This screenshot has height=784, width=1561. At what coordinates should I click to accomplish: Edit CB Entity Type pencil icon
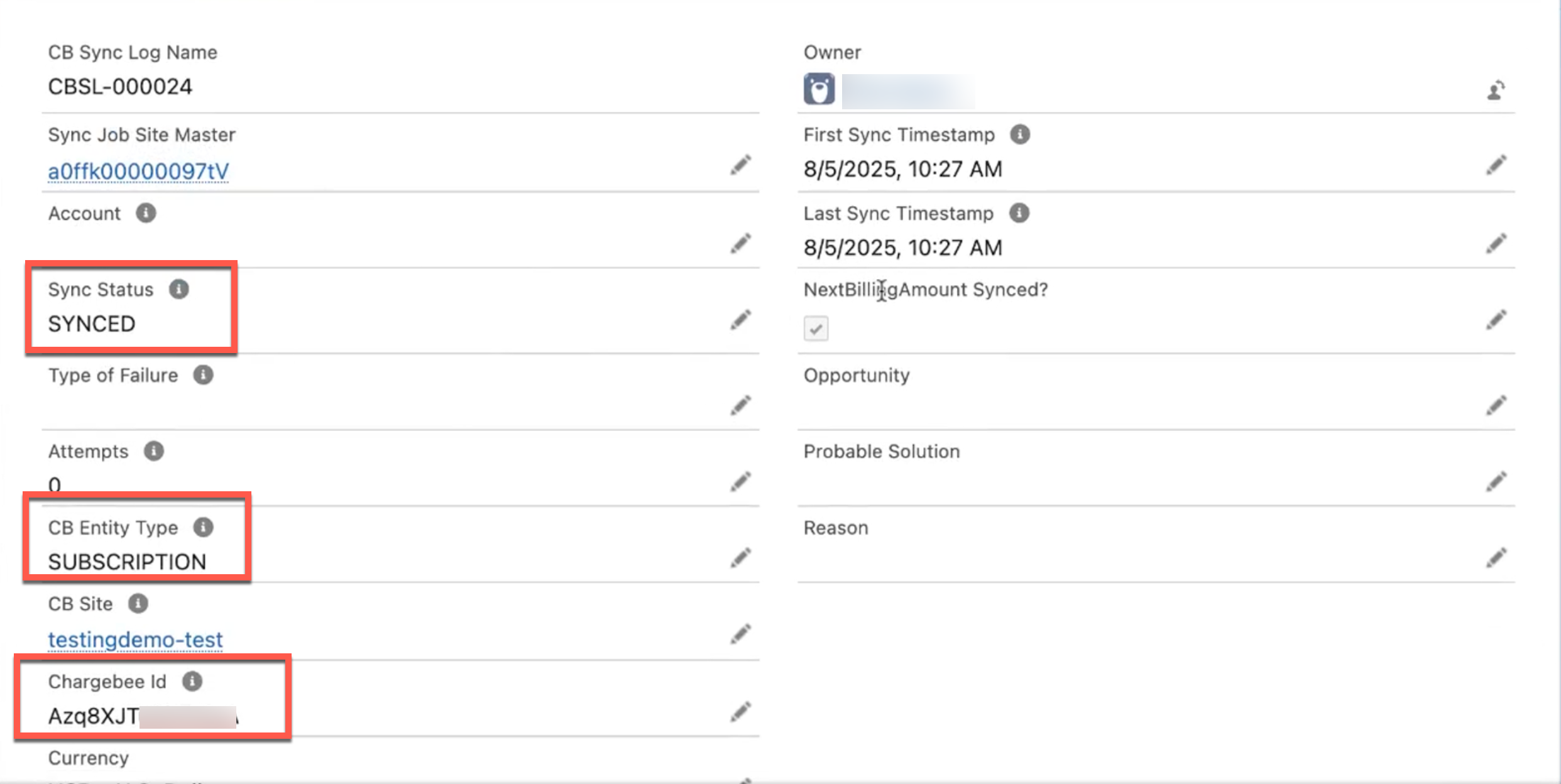coord(740,558)
